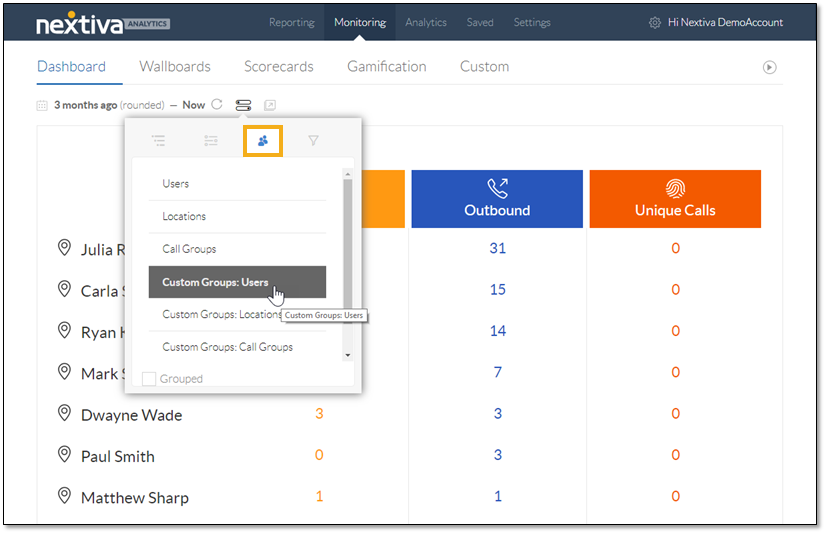Click the orange column header
Image resolution: width=826 pixels, height=534 pixels.
coord(383,199)
